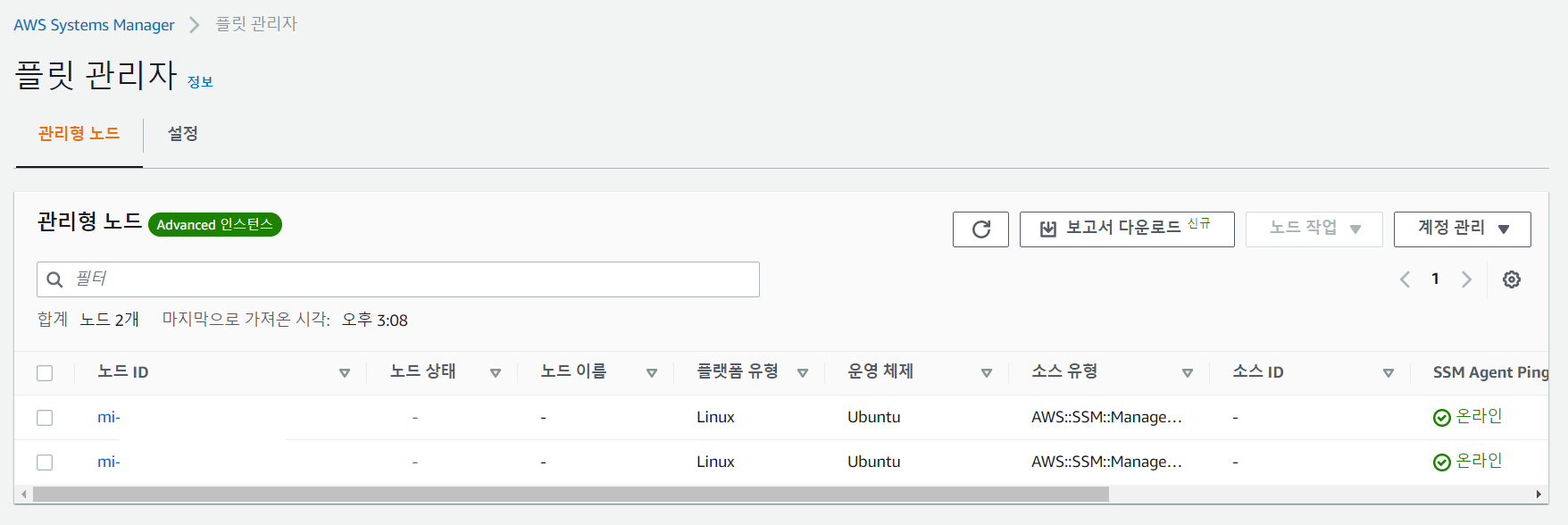Viewport: 1568px width, 525px height.
Task: Click 온라인 status text in second row
Action: tap(1480, 461)
